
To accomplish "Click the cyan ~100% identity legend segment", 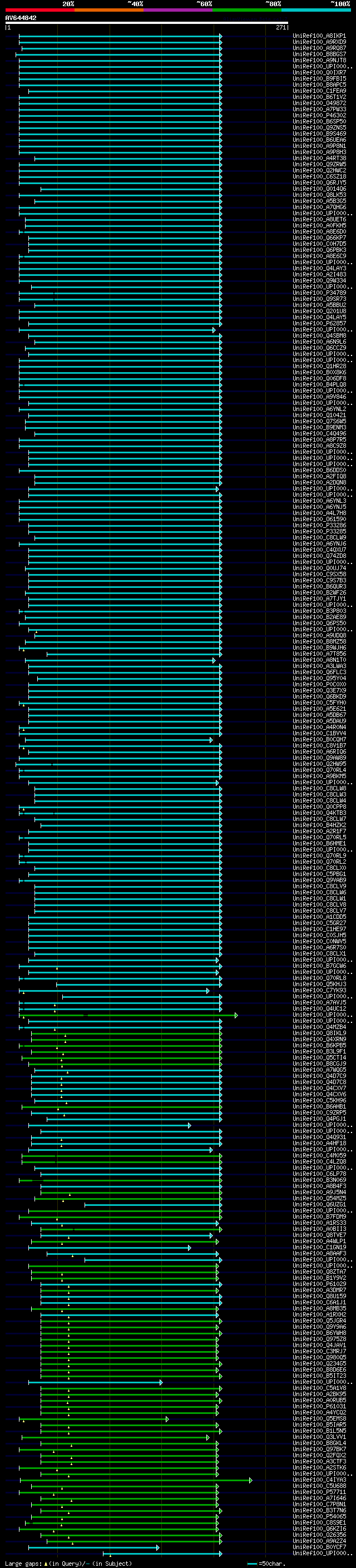I will coord(317,10).
